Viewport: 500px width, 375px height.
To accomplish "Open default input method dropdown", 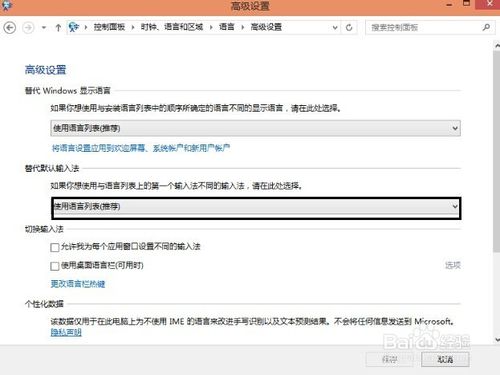I will coord(256,208).
